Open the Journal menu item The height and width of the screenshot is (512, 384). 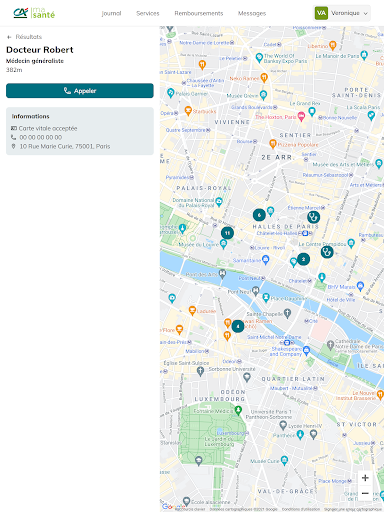[111, 13]
